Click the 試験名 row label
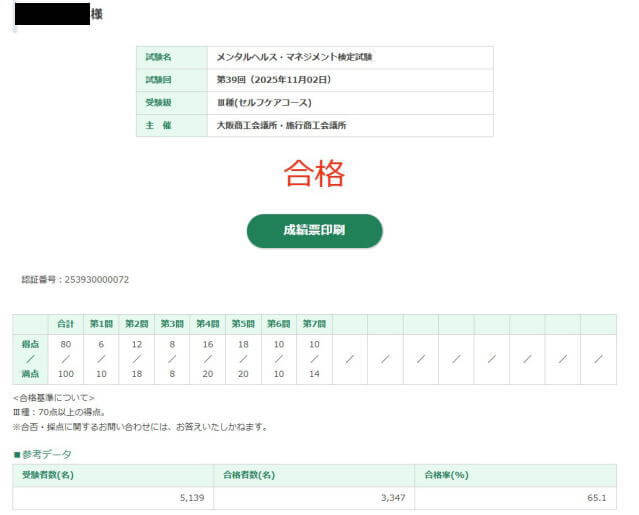Screen dimensions: 639x515 pos(158,57)
